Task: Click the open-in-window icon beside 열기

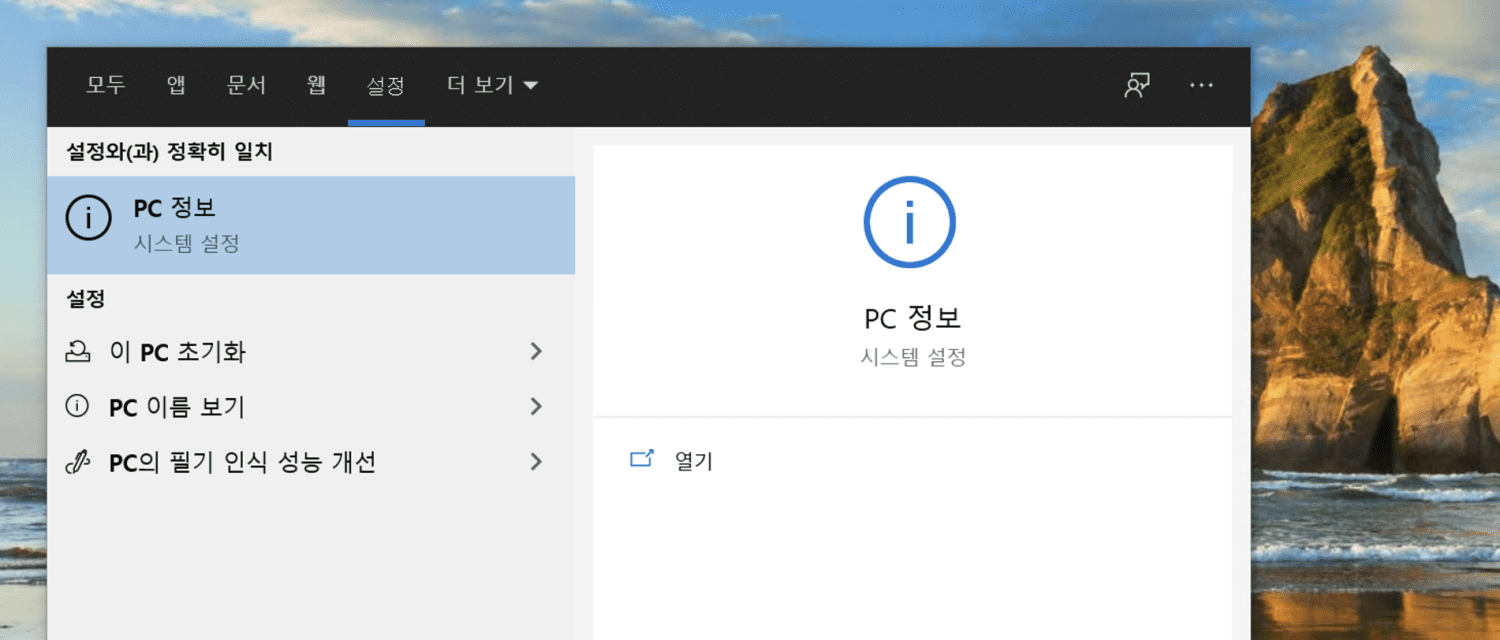Action: (641, 459)
